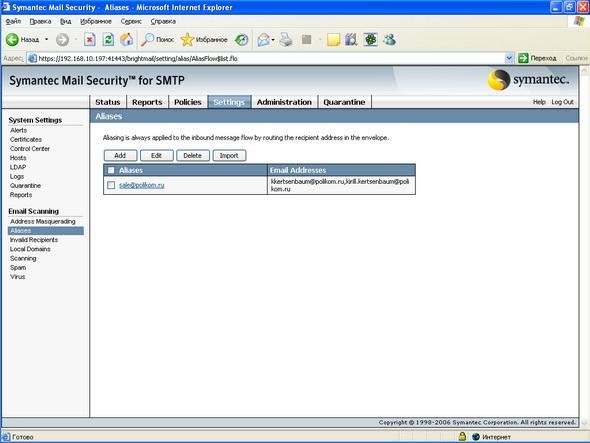
Task: Open Spam settings
Action: pos(18,268)
